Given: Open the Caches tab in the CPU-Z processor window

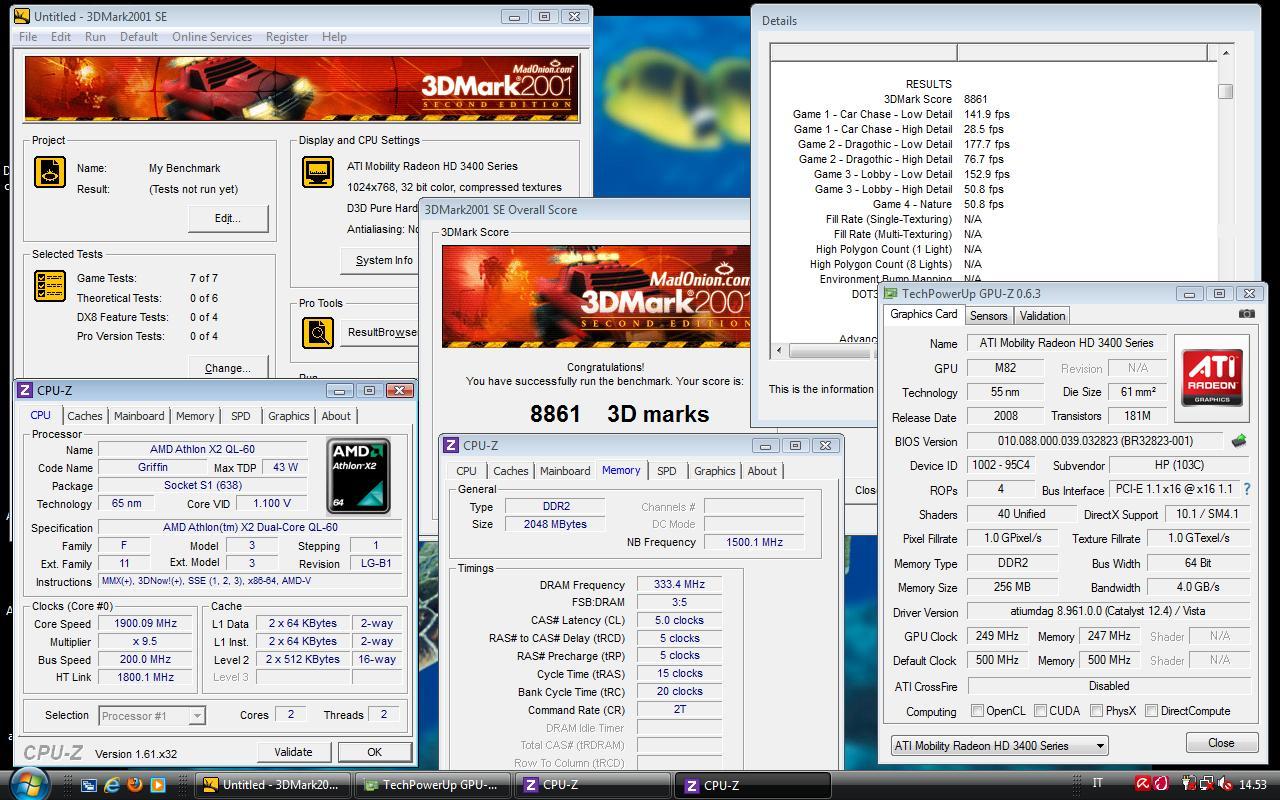Looking at the screenshot, I should pyautogui.click(x=84, y=416).
